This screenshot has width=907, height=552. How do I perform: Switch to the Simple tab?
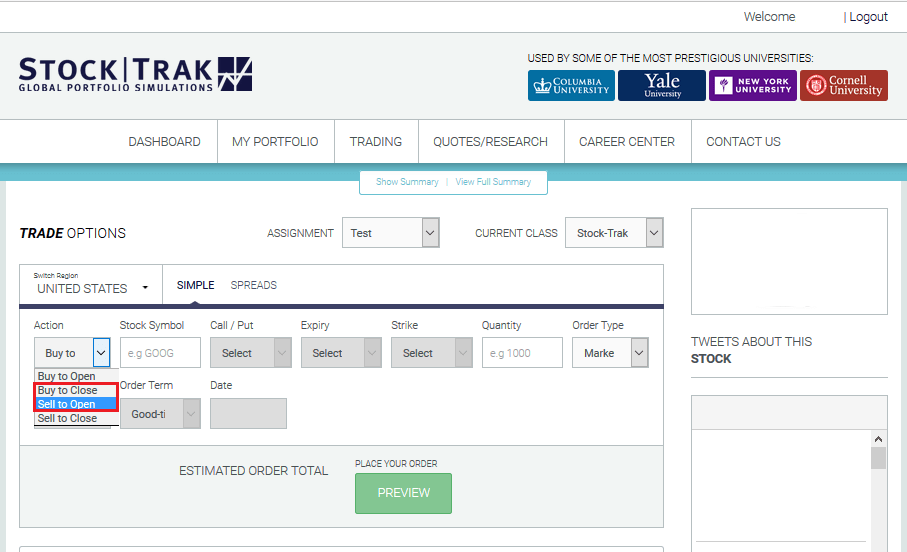pos(196,285)
